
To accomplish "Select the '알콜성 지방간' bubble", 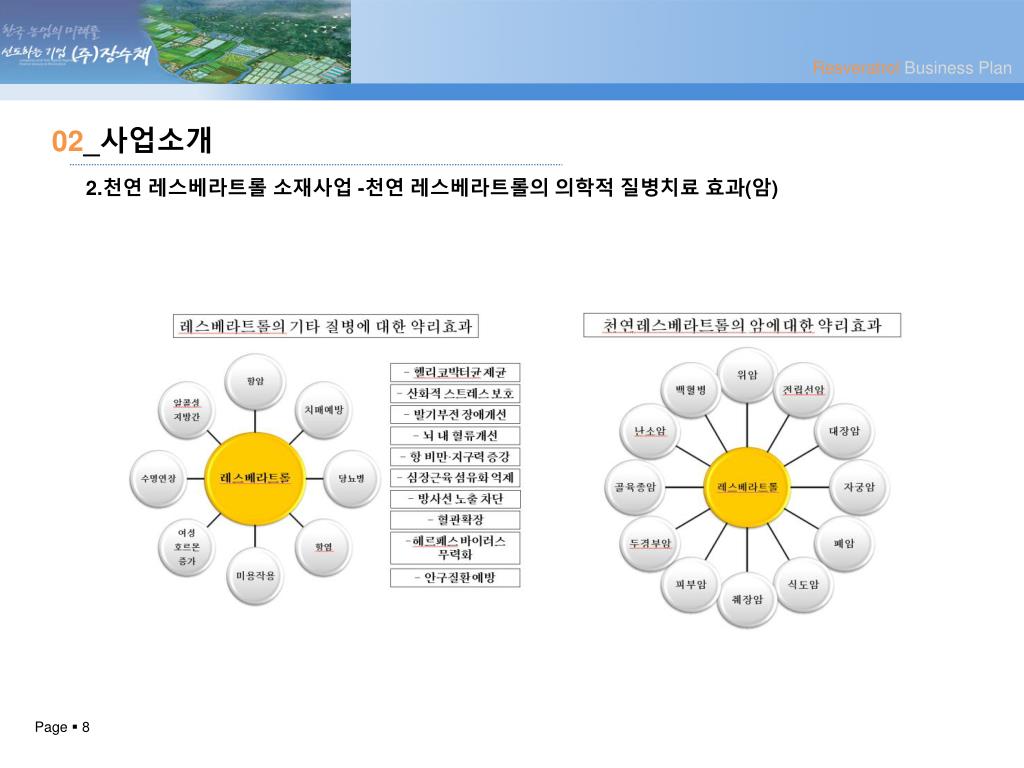I will 187,410.
